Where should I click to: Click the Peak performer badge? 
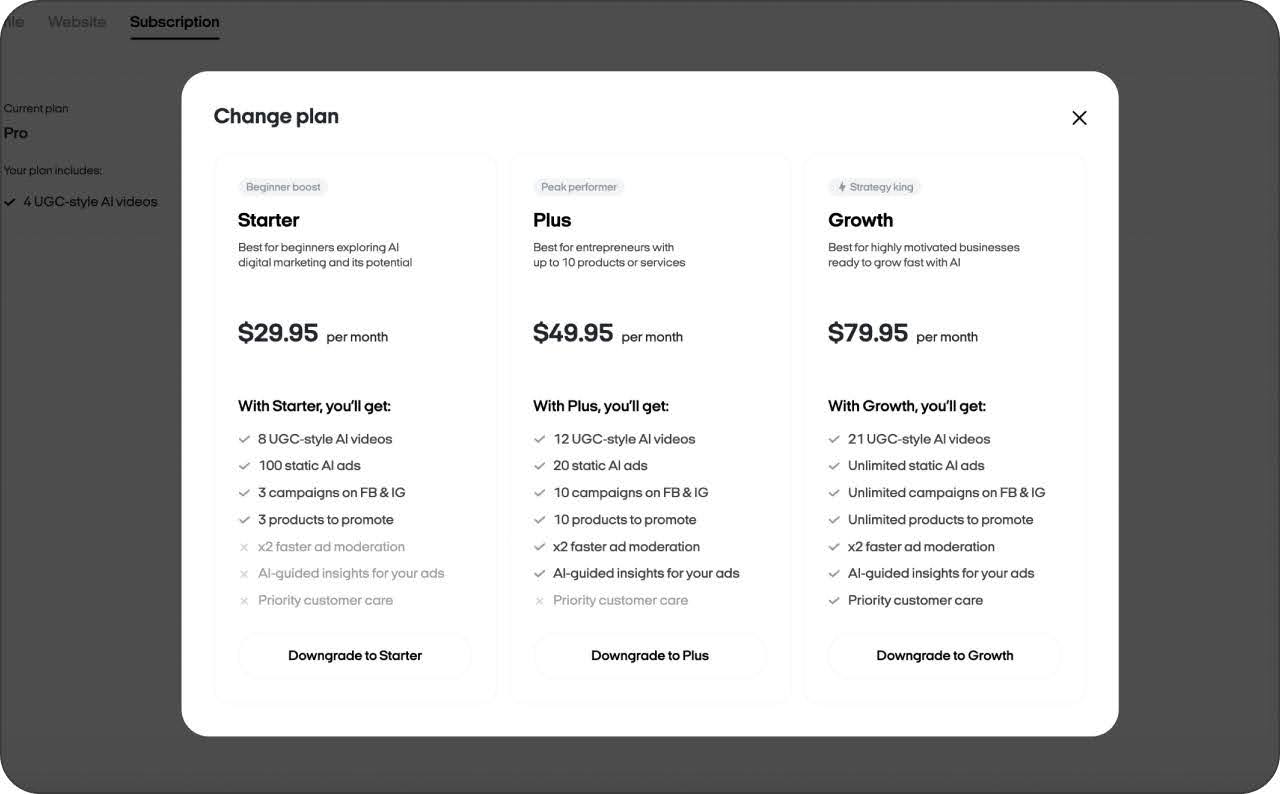pos(578,187)
